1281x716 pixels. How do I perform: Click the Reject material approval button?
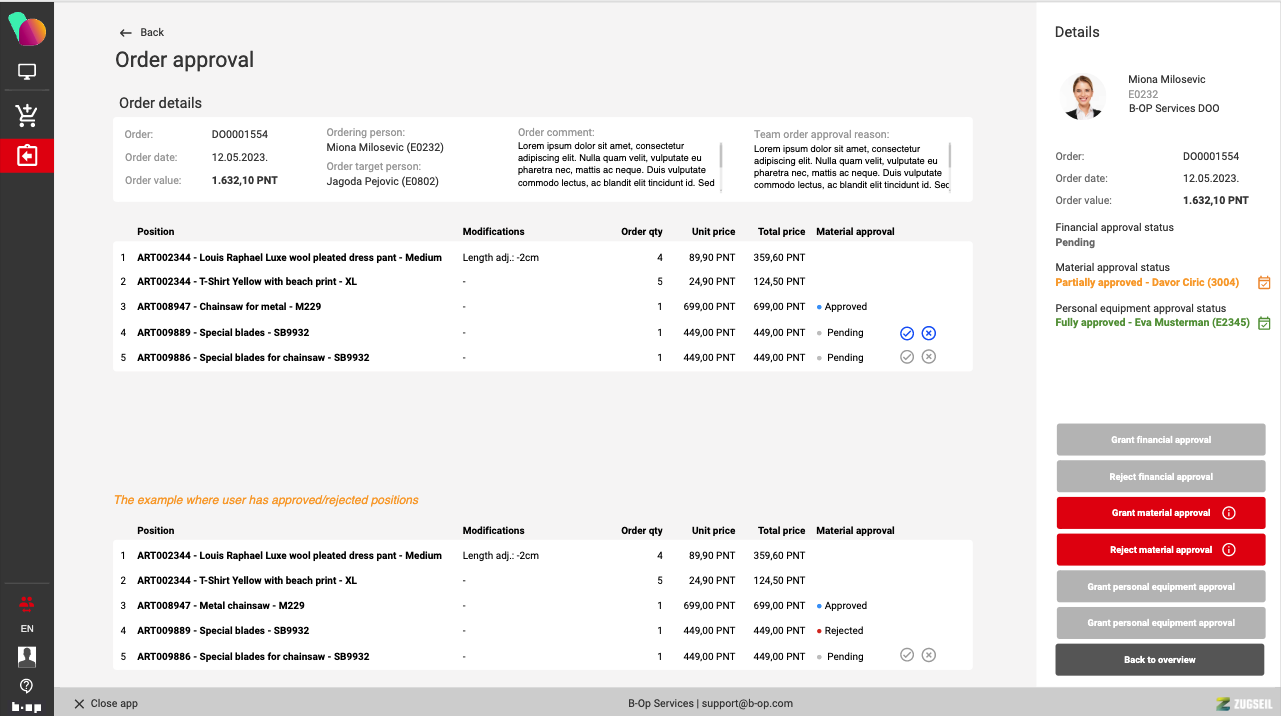click(x=1160, y=550)
